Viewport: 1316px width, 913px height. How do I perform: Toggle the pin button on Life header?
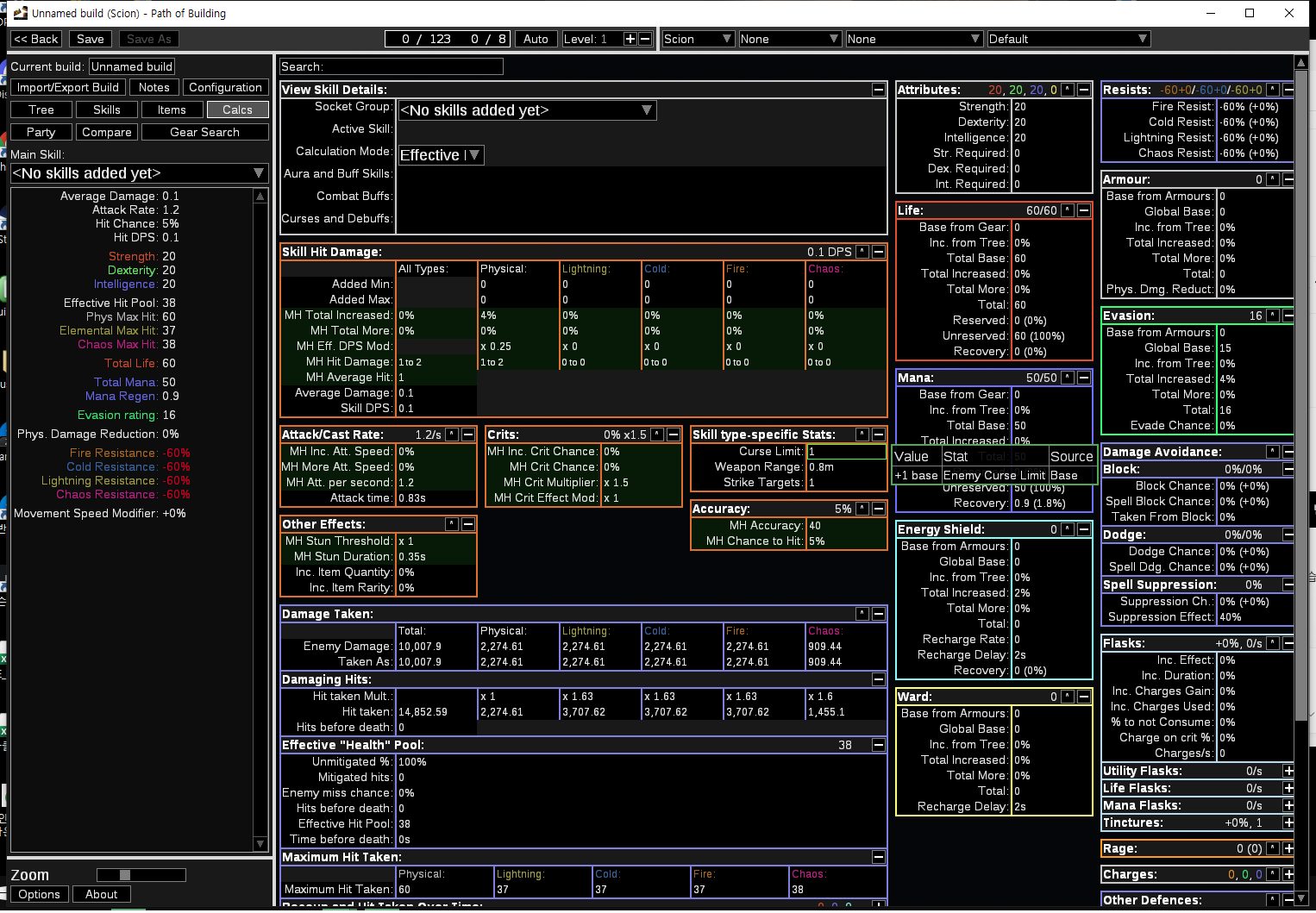pyautogui.click(x=1068, y=210)
